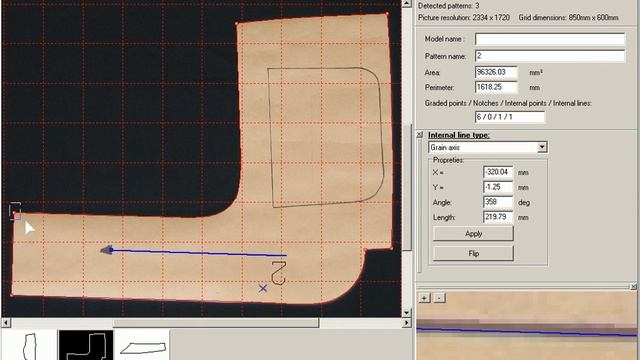Click the Length value field
640x360 pixels.
[498, 217]
